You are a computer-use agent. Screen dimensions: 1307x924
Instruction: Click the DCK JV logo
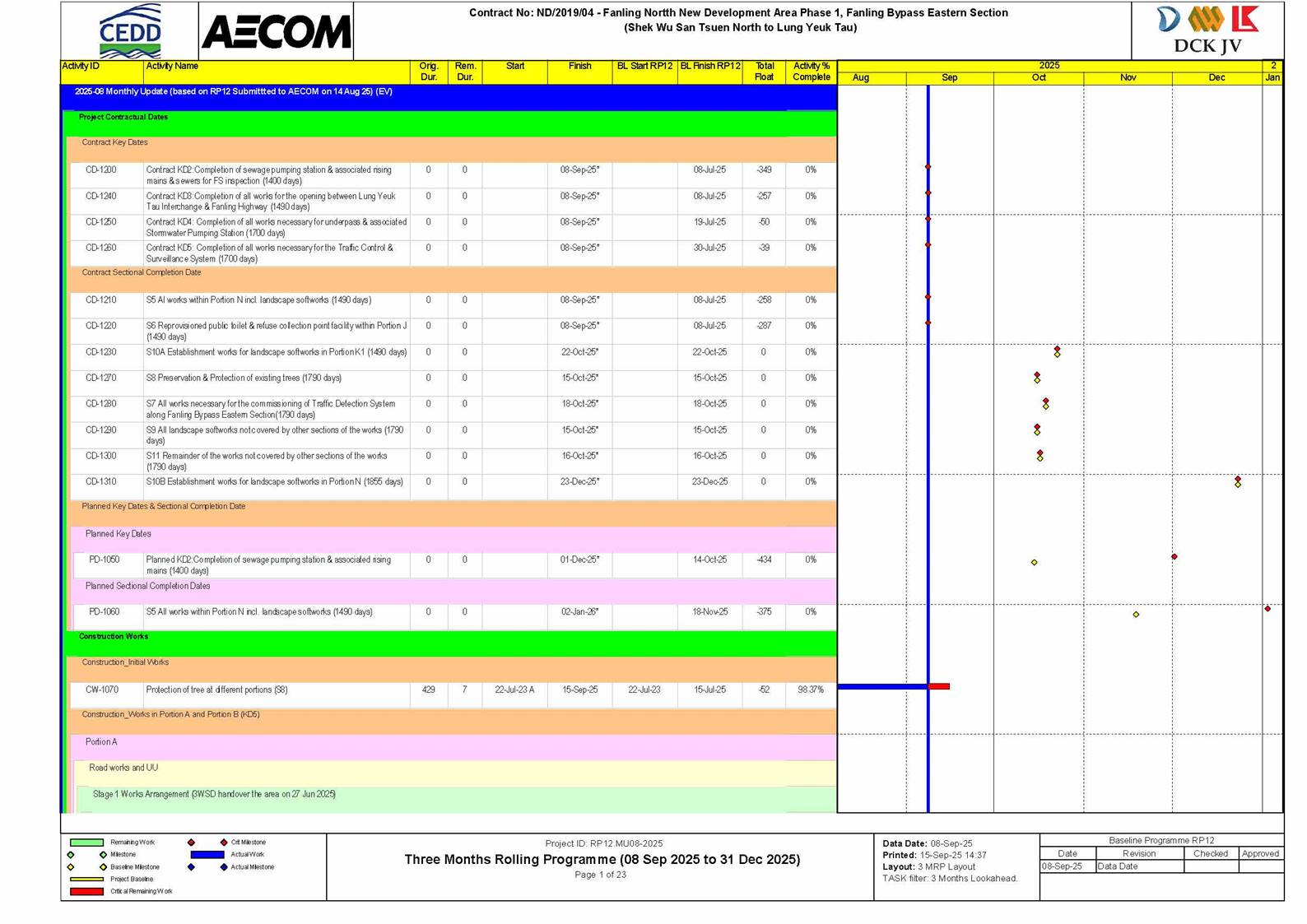(x=1207, y=30)
